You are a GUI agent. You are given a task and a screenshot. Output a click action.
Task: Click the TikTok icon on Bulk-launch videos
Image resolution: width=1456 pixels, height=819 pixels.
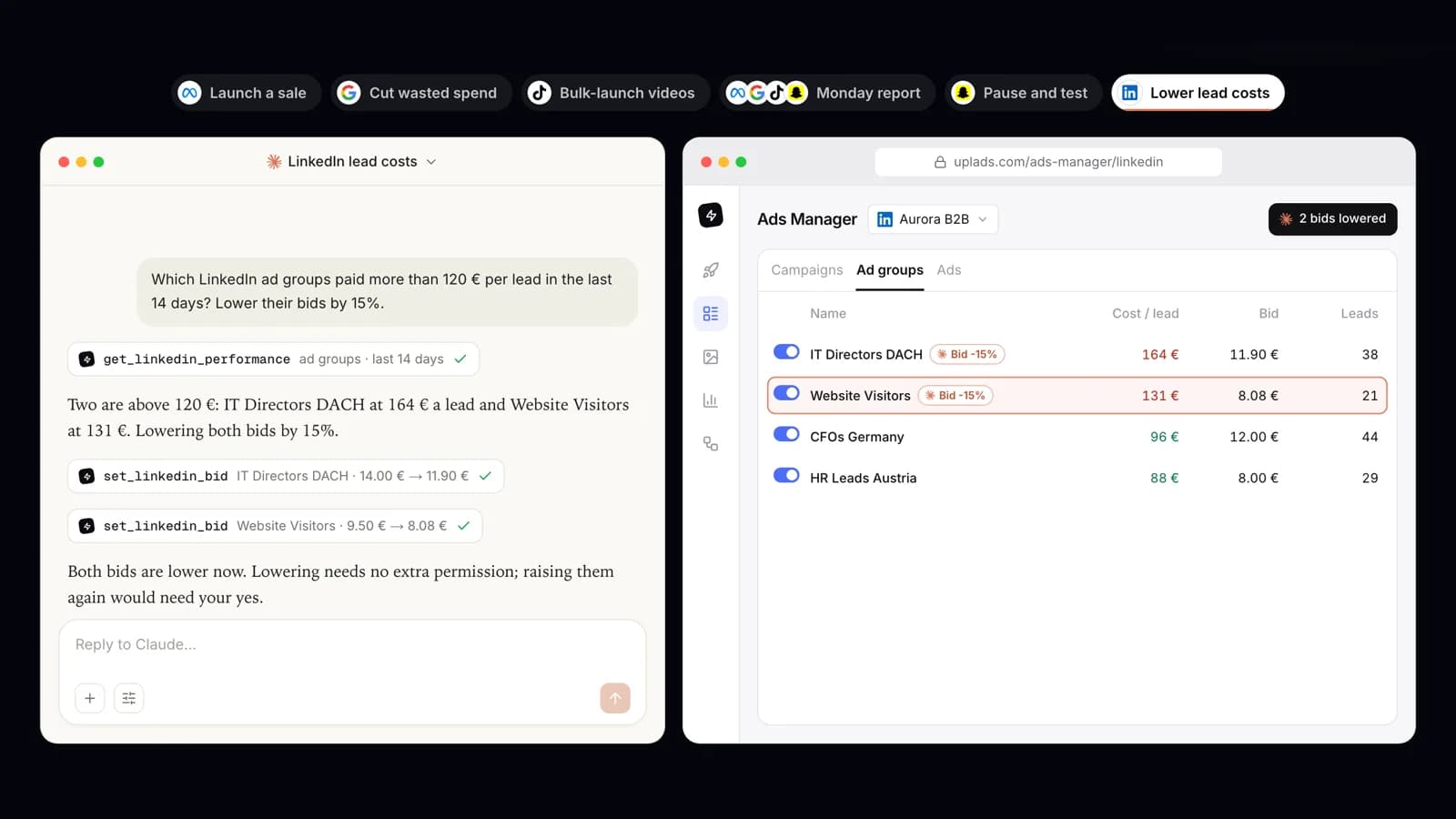pyautogui.click(x=540, y=93)
